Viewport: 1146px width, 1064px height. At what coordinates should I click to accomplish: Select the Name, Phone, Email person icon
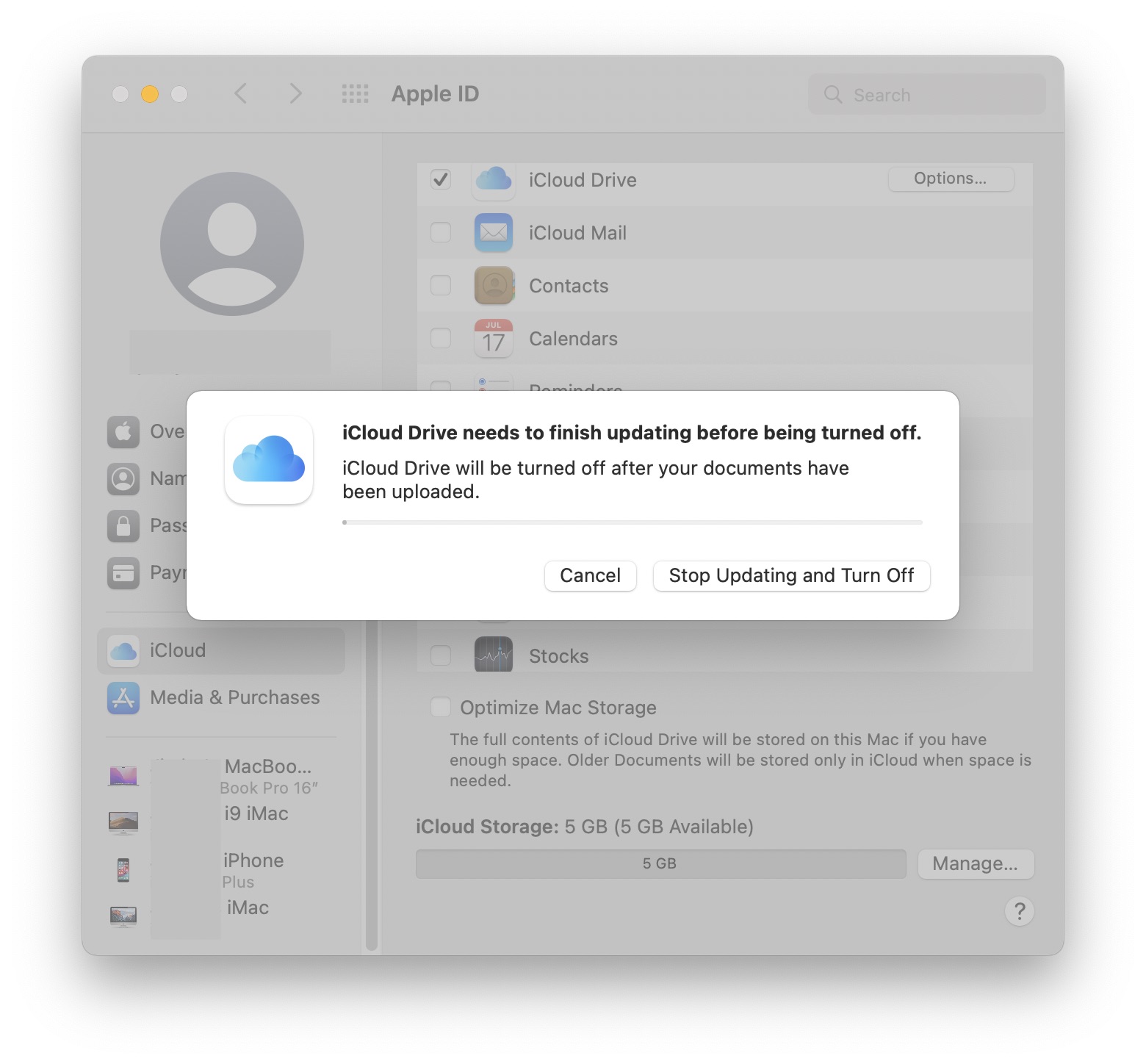click(x=123, y=479)
